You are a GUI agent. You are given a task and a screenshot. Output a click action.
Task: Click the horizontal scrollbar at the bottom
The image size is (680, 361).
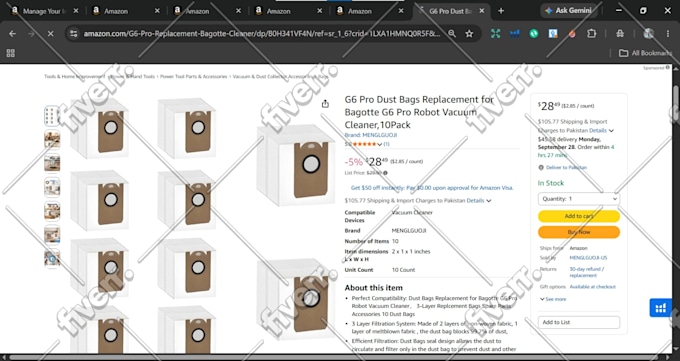(334, 358)
